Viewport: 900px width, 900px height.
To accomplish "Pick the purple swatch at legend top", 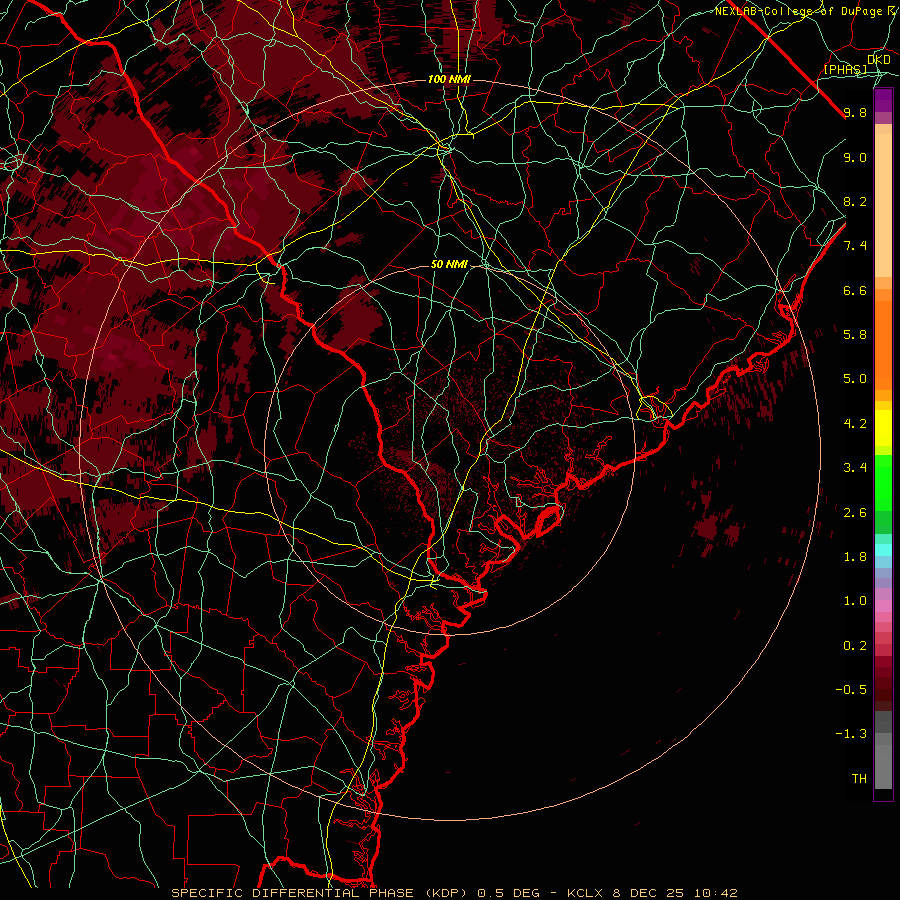I will (x=883, y=100).
